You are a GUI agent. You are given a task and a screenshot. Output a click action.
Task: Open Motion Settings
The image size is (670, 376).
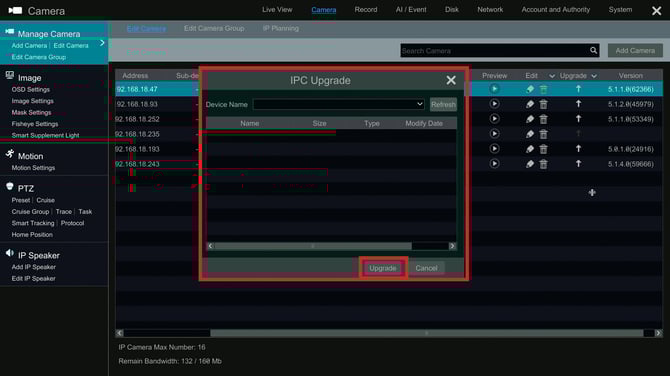[33, 168]
